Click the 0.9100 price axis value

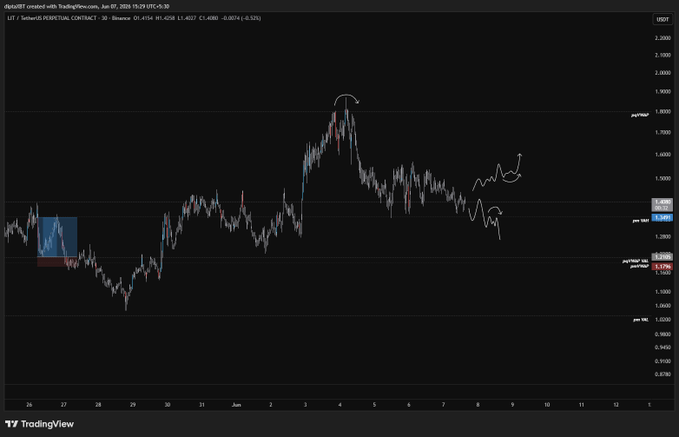click(663, 361)
